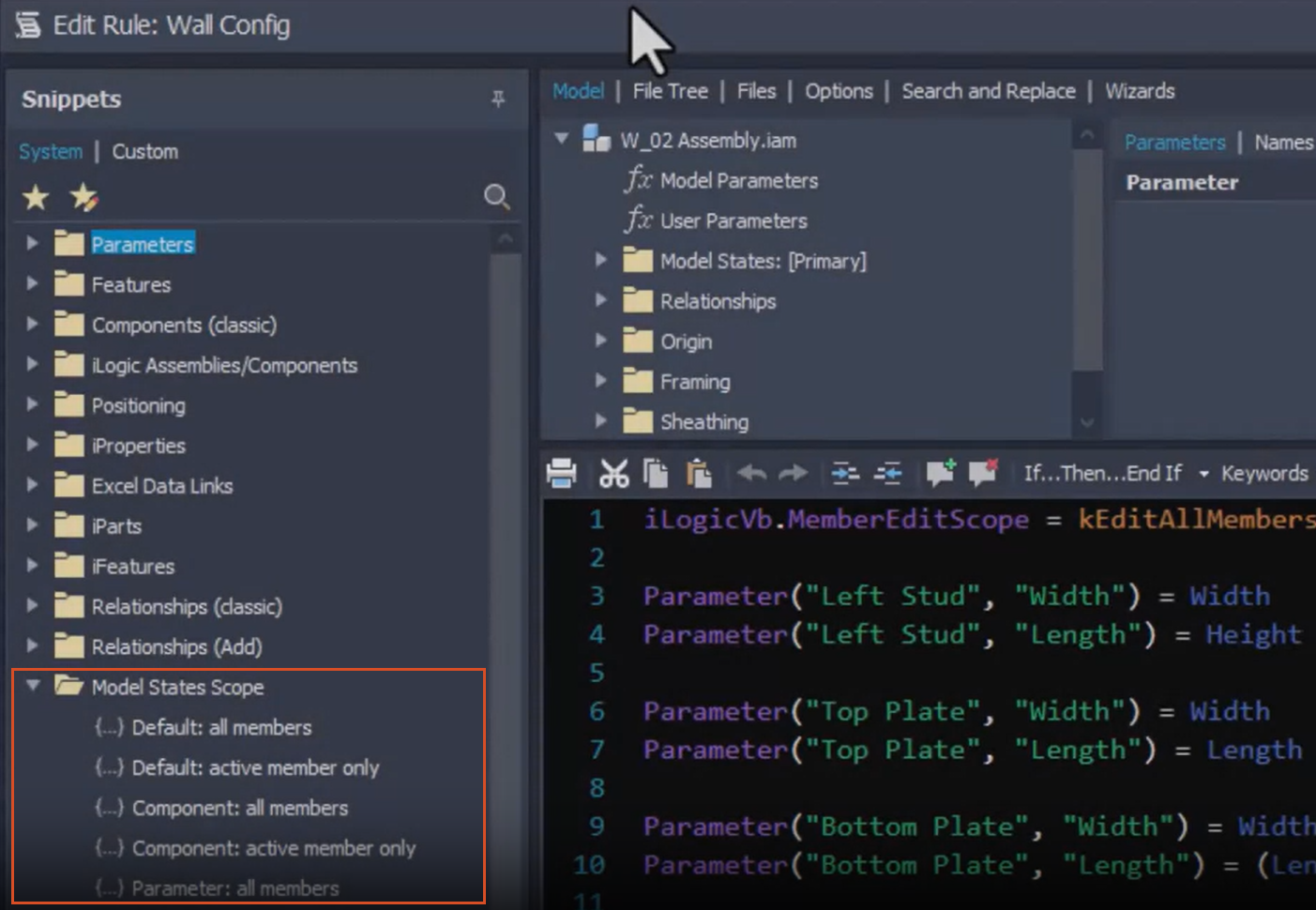The image size is (1316, 910).
Task: Expand the Positioning snippets folder
Action: [x=32, y=404]
